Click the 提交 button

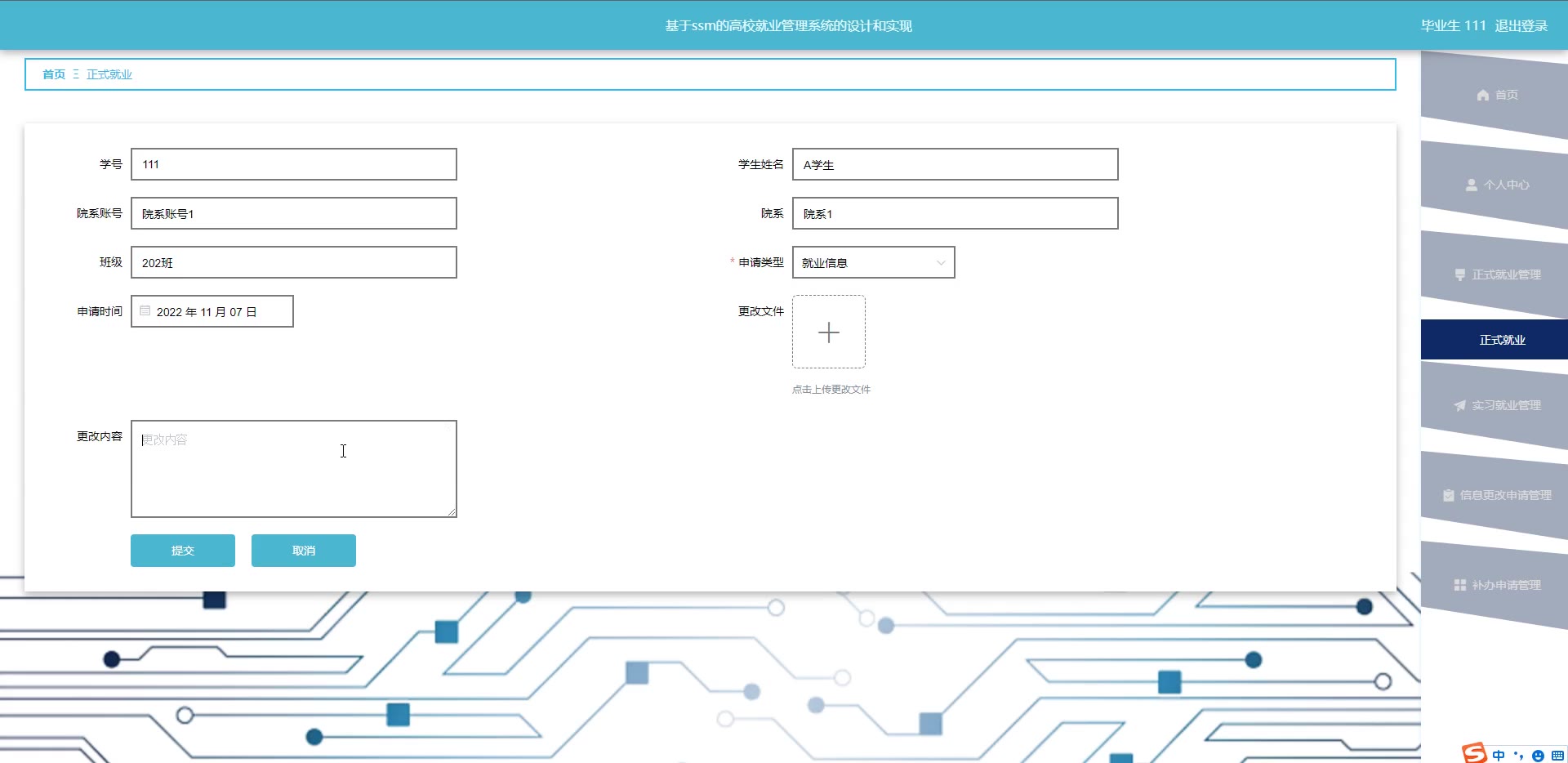(x=183, y=551)
